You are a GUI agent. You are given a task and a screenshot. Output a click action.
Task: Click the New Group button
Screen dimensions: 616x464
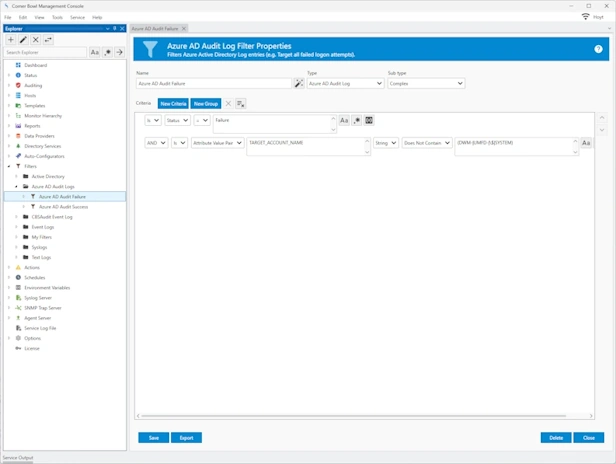tap(206, 104)
